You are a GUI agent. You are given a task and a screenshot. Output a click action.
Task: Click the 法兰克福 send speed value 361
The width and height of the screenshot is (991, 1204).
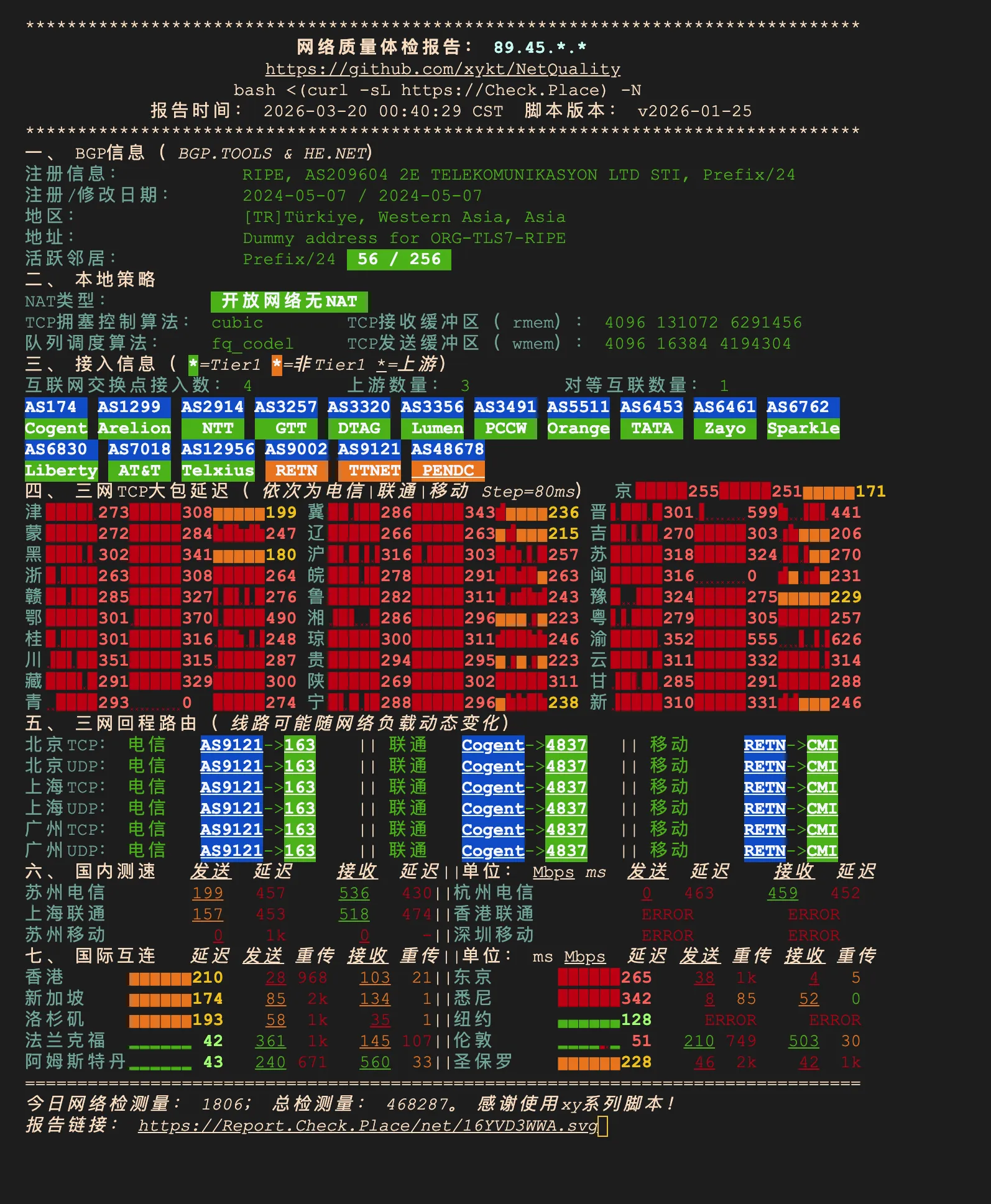[270, 1041]
